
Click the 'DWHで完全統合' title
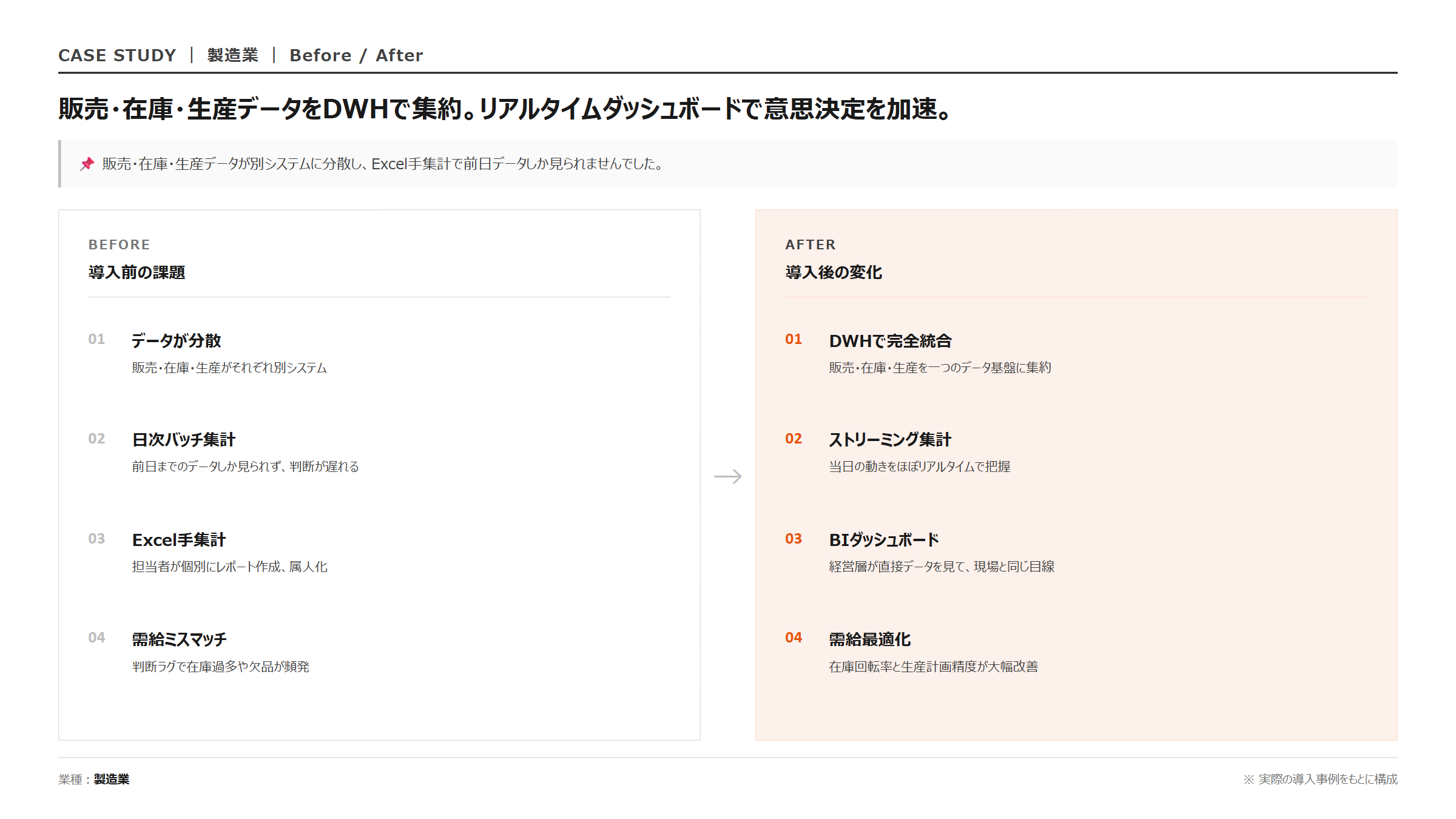coord(891,340)
